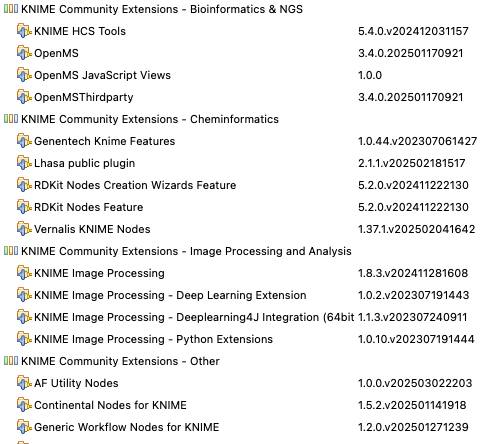Click version 2.1.1.v202502181517
The width and height of the screenshot is (483, 444).
click(412, 163)
